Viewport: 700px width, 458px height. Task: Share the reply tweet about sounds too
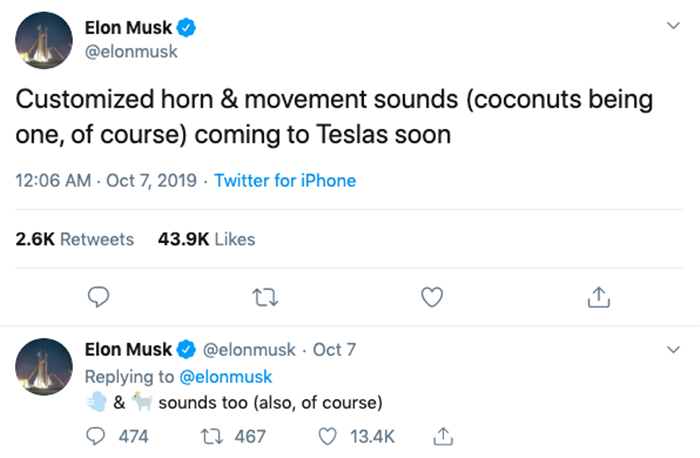(x=441, y=436)
